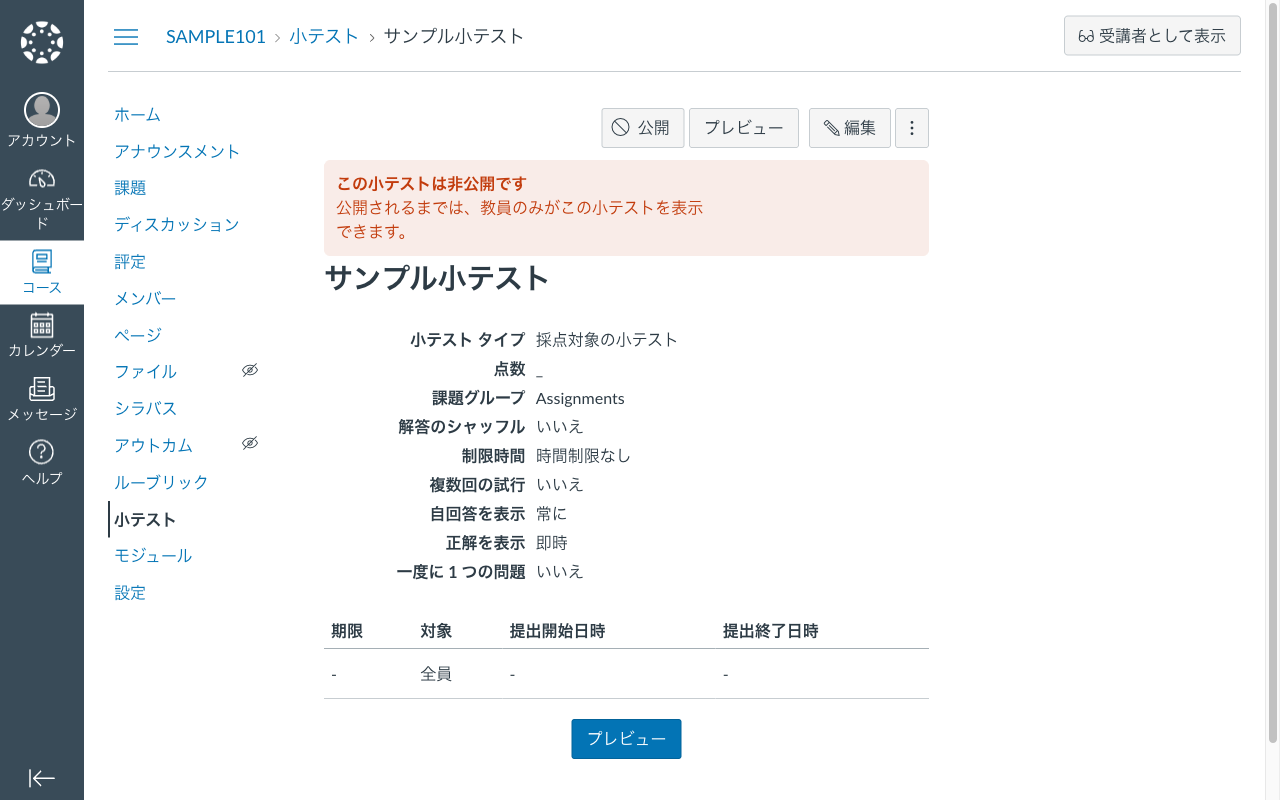
Task: Open the モジュール section
Action: point(153,555)
